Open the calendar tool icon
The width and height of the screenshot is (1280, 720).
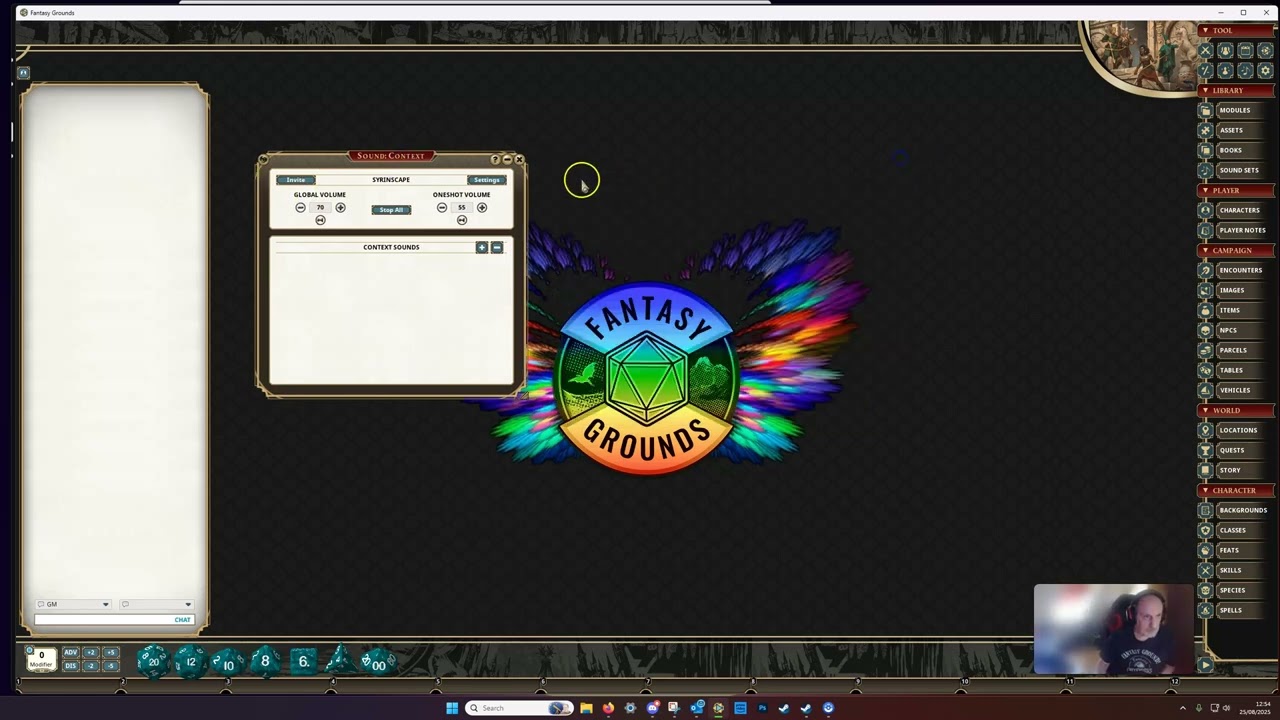click(x=1245, y=51)
